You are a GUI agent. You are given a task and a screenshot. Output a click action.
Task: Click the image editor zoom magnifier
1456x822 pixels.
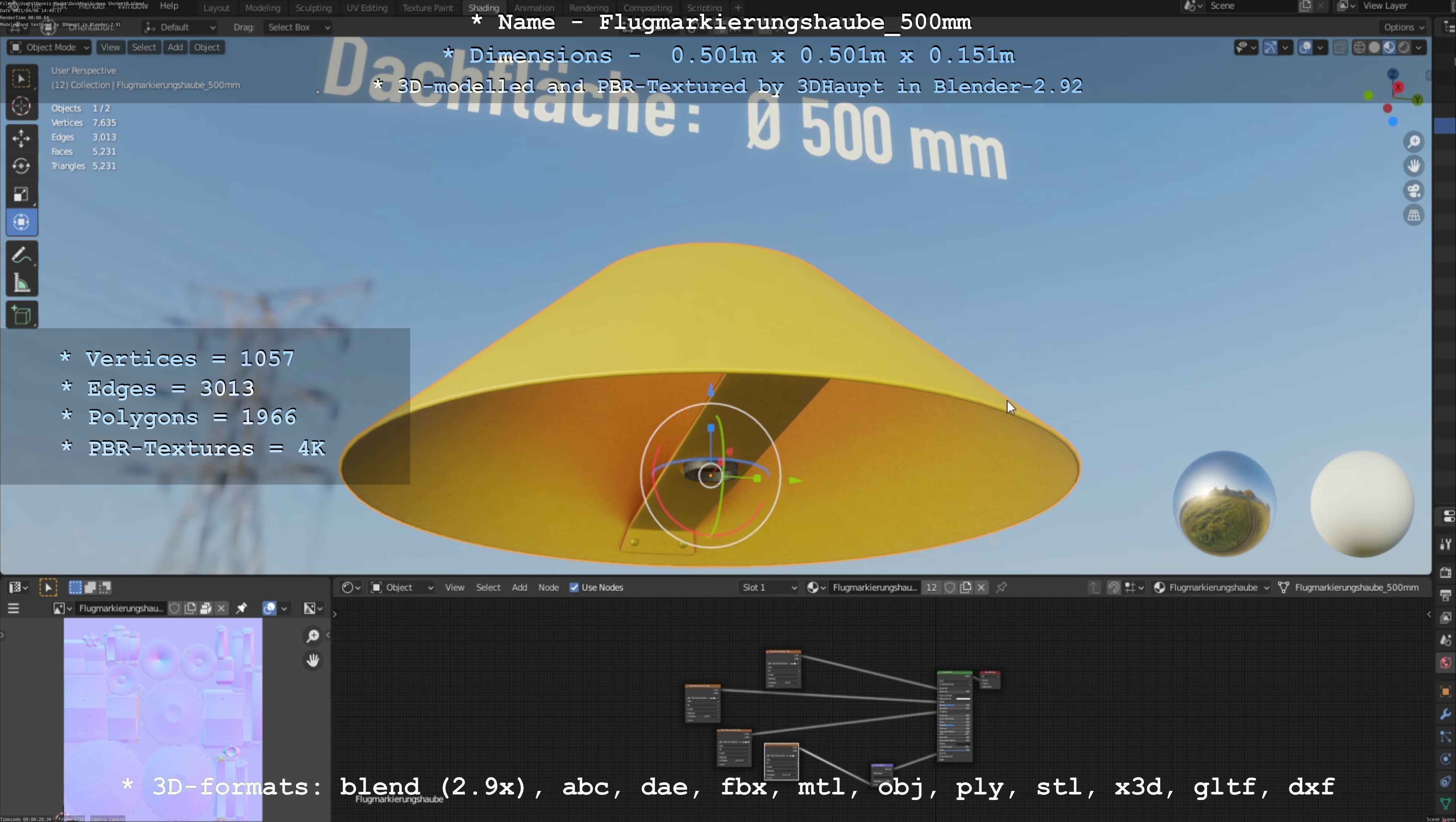[312, 636]
